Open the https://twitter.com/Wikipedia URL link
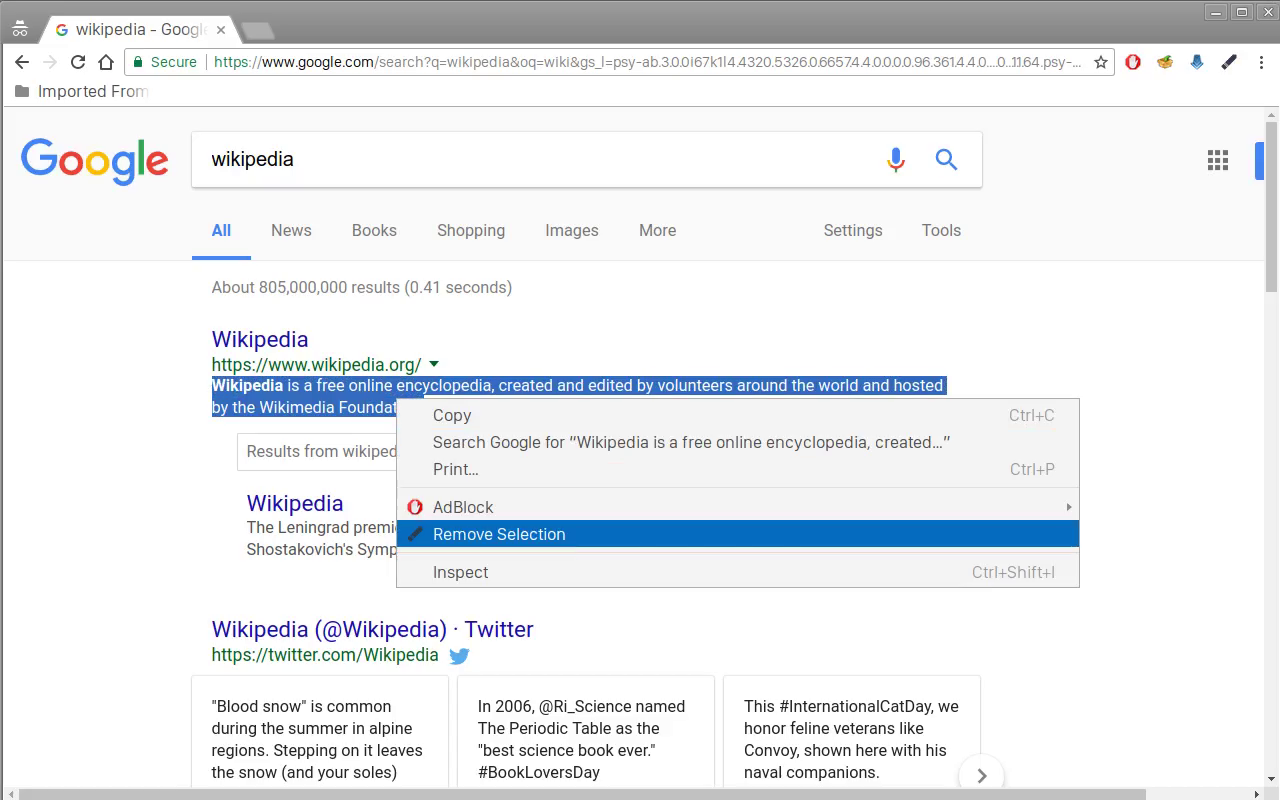 325,655
